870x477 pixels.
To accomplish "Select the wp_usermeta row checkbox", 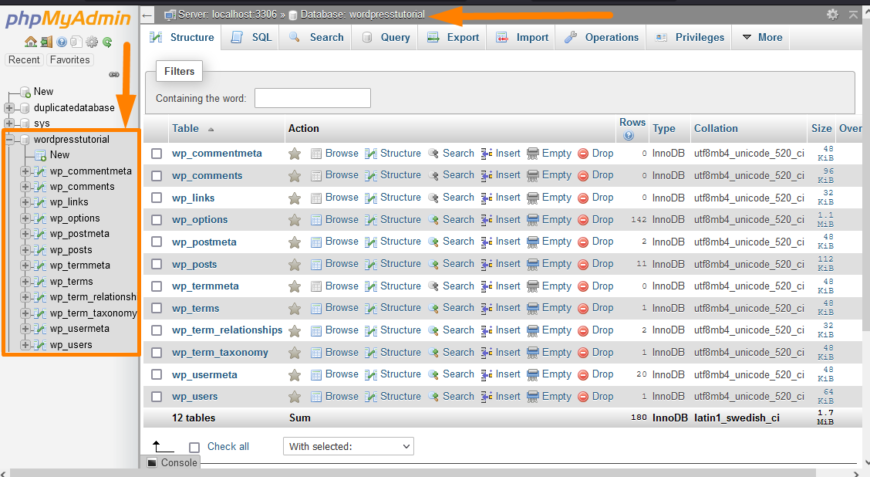I will click(x=157, y=375).
